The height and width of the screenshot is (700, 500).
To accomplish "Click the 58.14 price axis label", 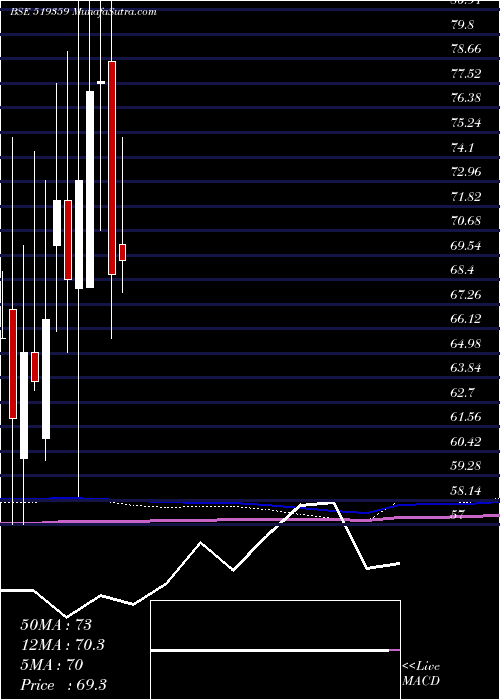I will point(466,491).
